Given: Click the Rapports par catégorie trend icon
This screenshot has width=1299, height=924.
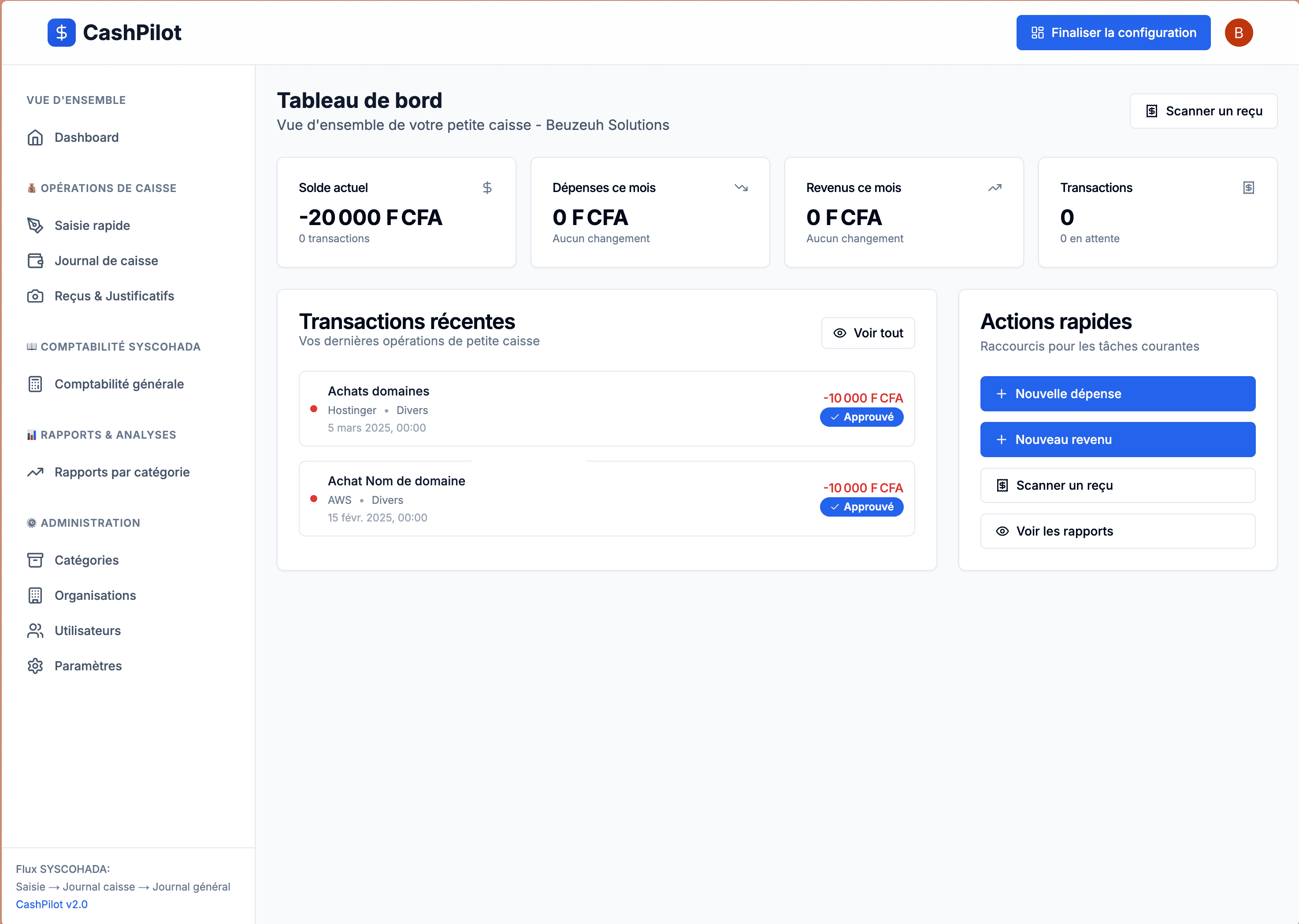Looking at the screenshot, I should [x=35, y=472].
